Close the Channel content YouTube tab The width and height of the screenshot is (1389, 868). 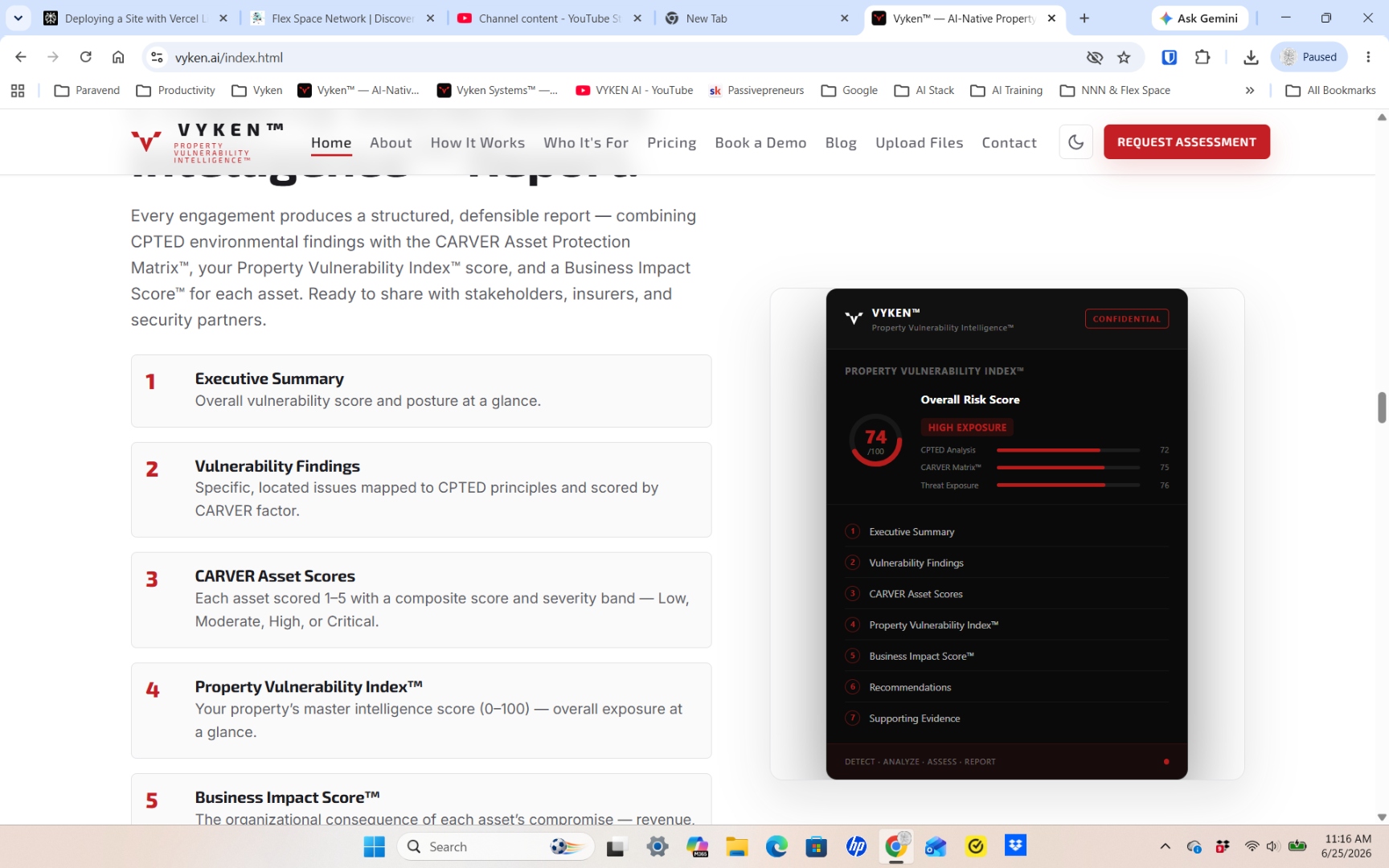(637, 18)
